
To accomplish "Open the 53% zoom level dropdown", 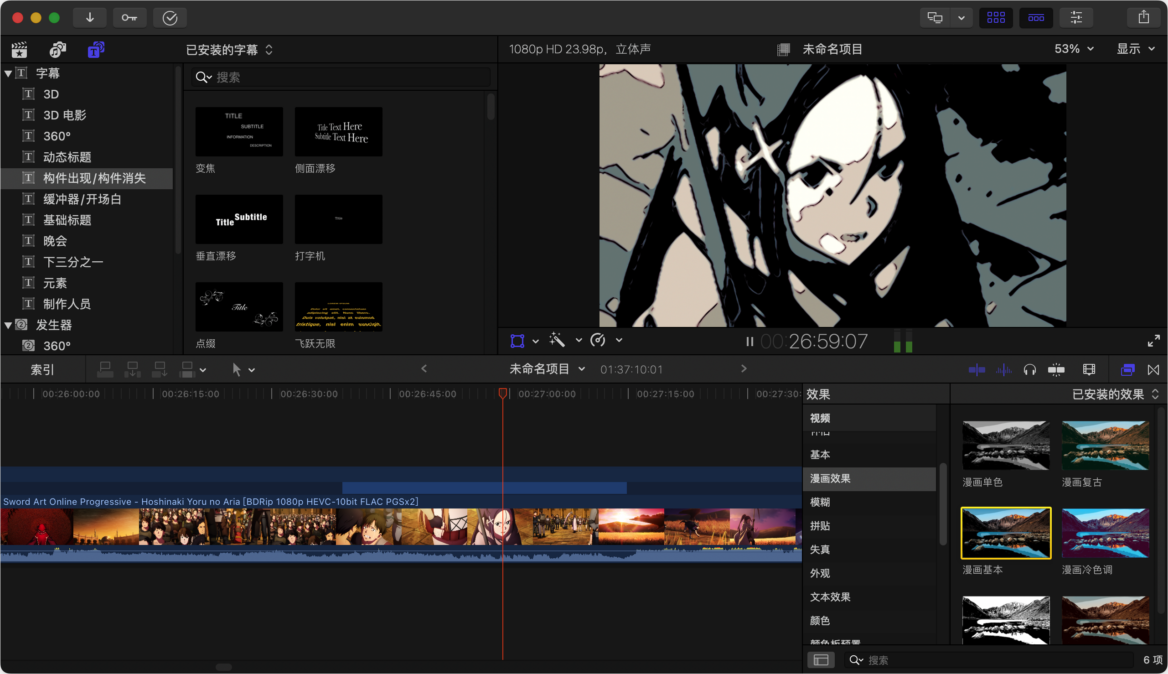I will pos(1073,49).
